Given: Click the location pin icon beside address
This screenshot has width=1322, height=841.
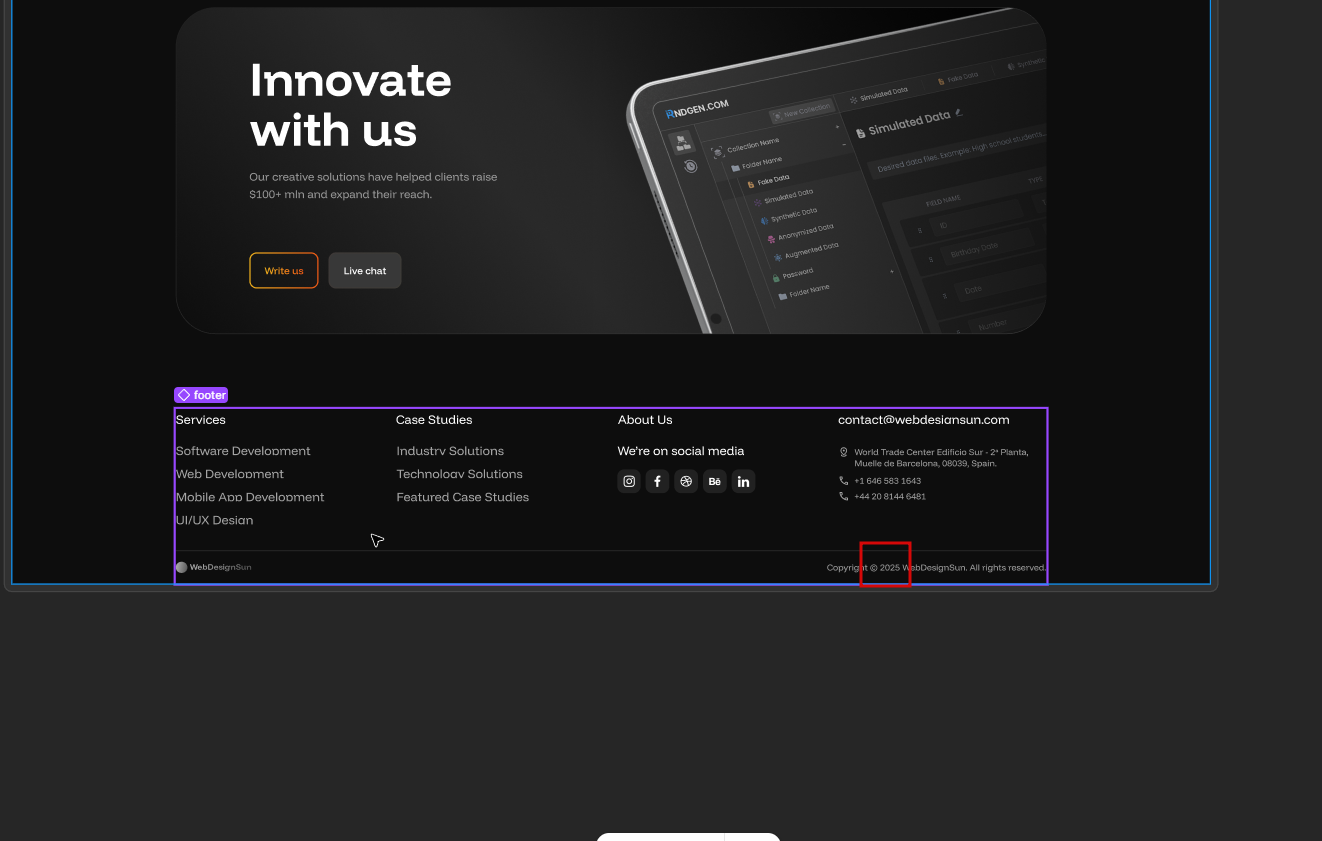Looking at the screenshot, I should (x=844, y=452).
